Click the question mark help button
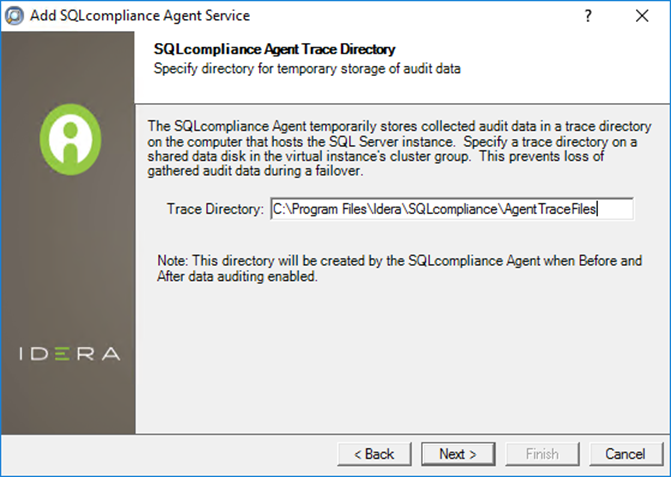 pos(588,16)
